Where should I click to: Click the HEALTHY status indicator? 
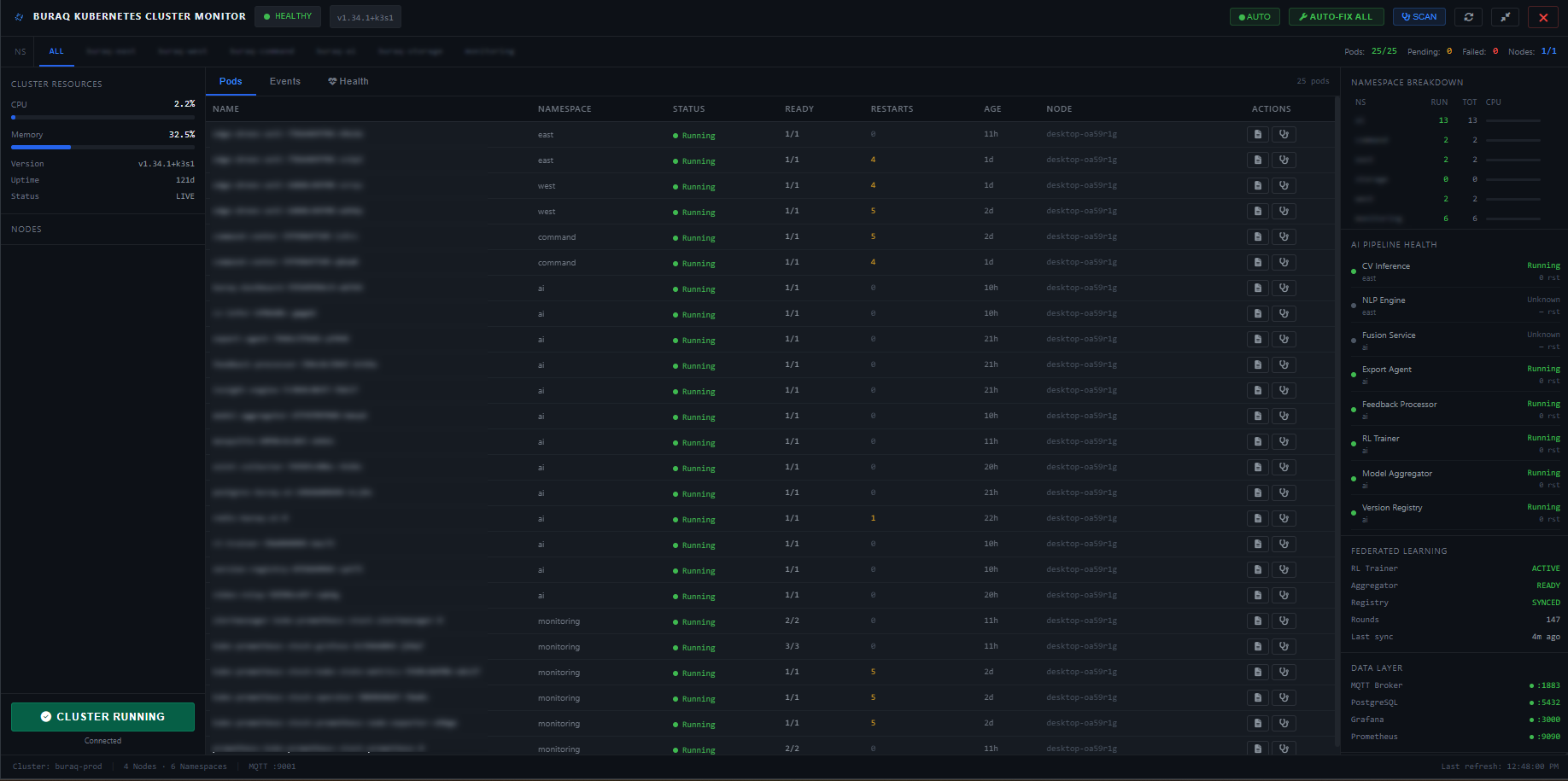tap(287, 15)
